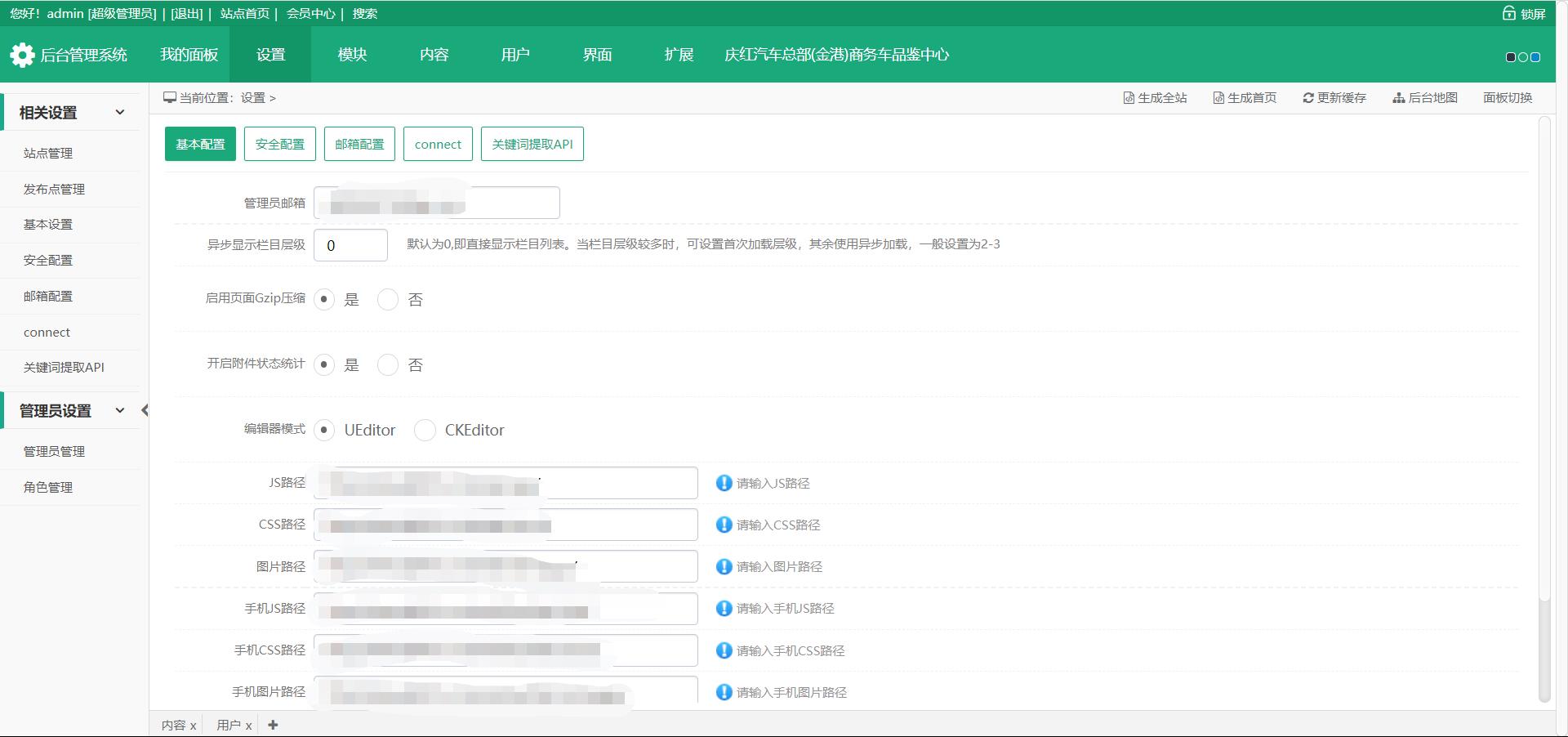Click the 更新缓存 refresh item
Viewport: 1568px width, 737px height.
click(1334, 98)
